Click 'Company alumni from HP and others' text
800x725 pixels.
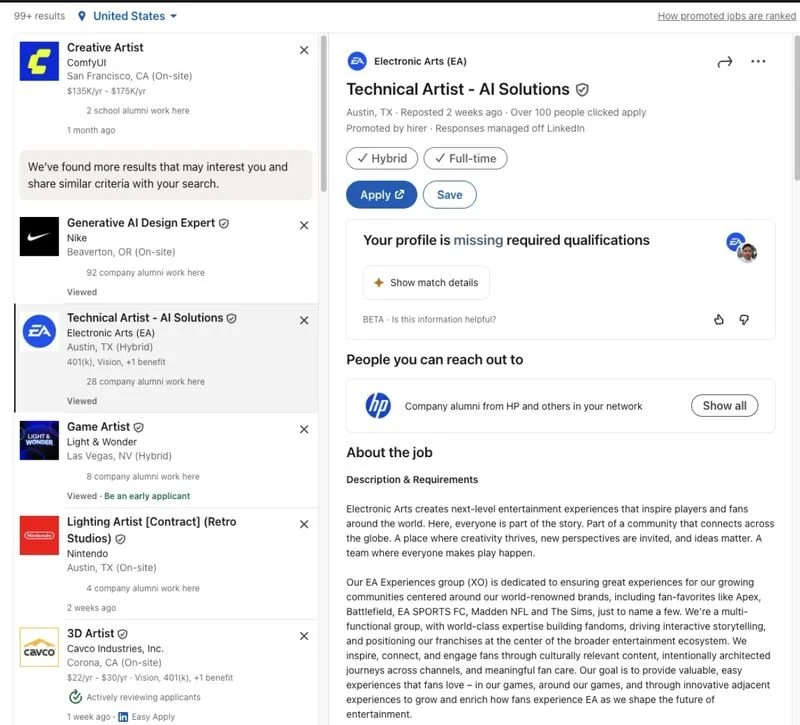pos(523,406)
